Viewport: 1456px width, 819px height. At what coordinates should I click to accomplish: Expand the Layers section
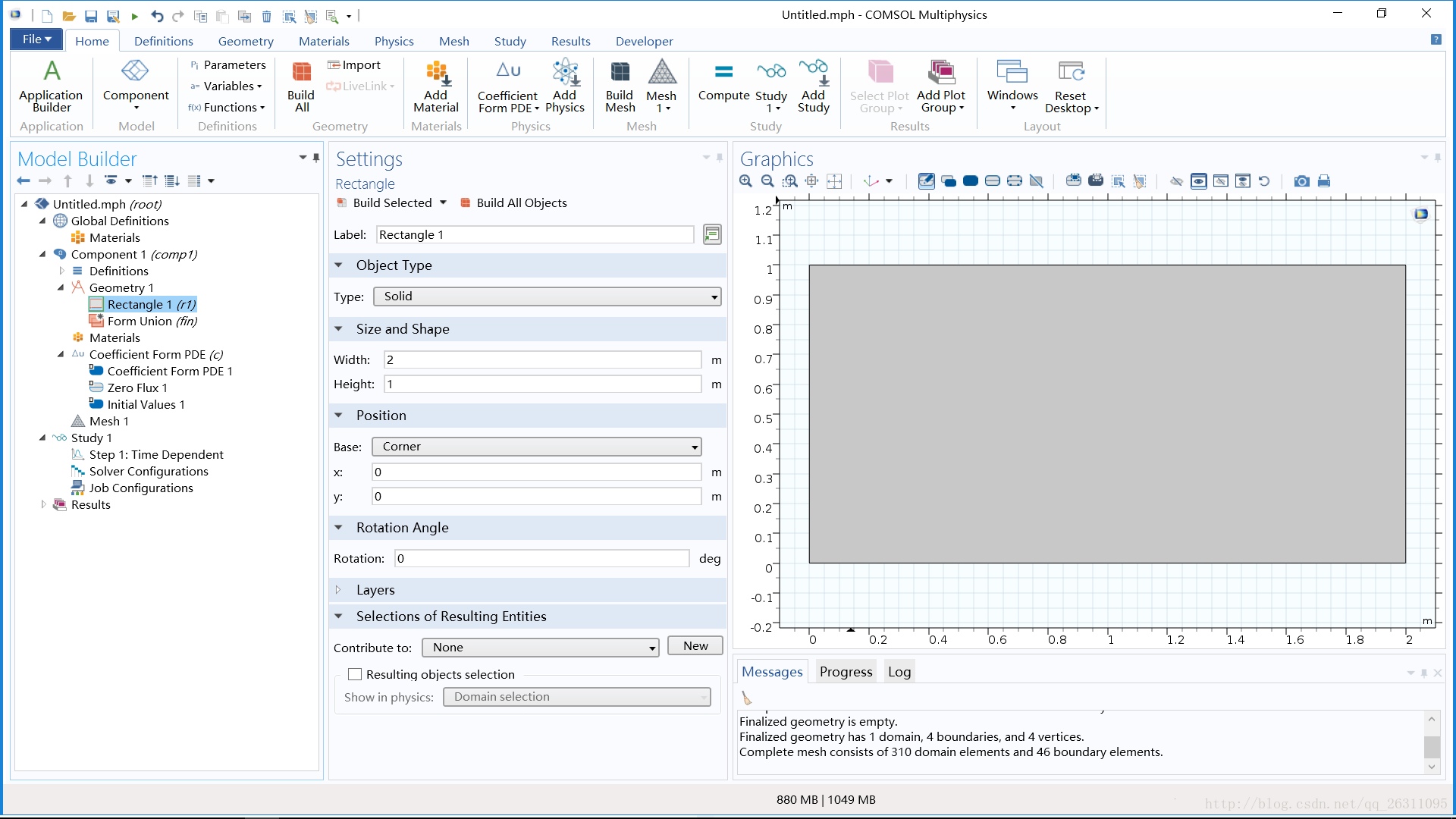point(339,589)
